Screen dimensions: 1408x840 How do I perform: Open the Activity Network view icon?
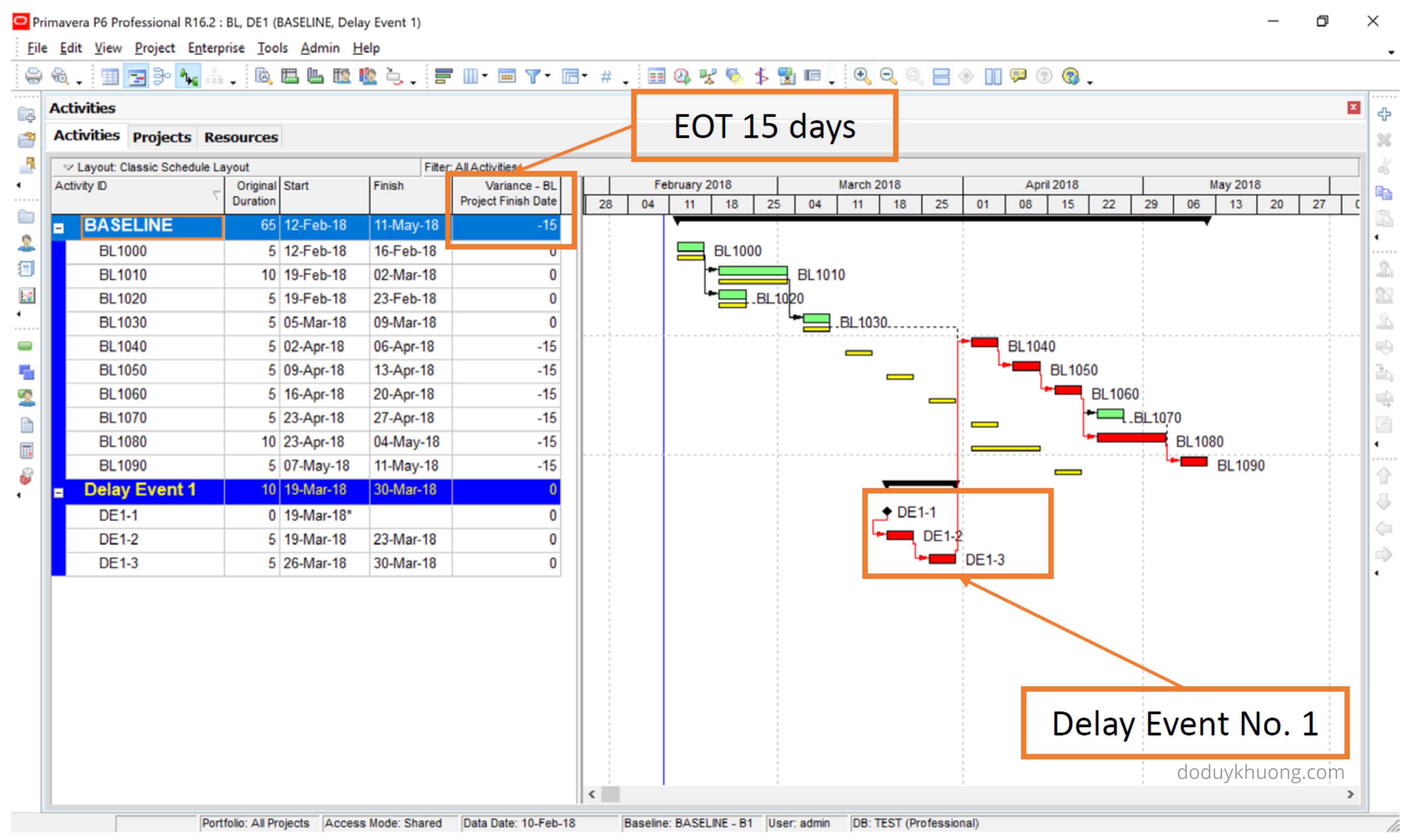coord(162,76)
